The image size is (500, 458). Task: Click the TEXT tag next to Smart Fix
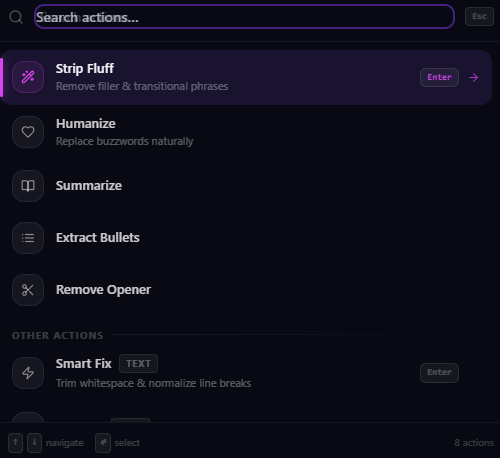(x=138, y=364)
